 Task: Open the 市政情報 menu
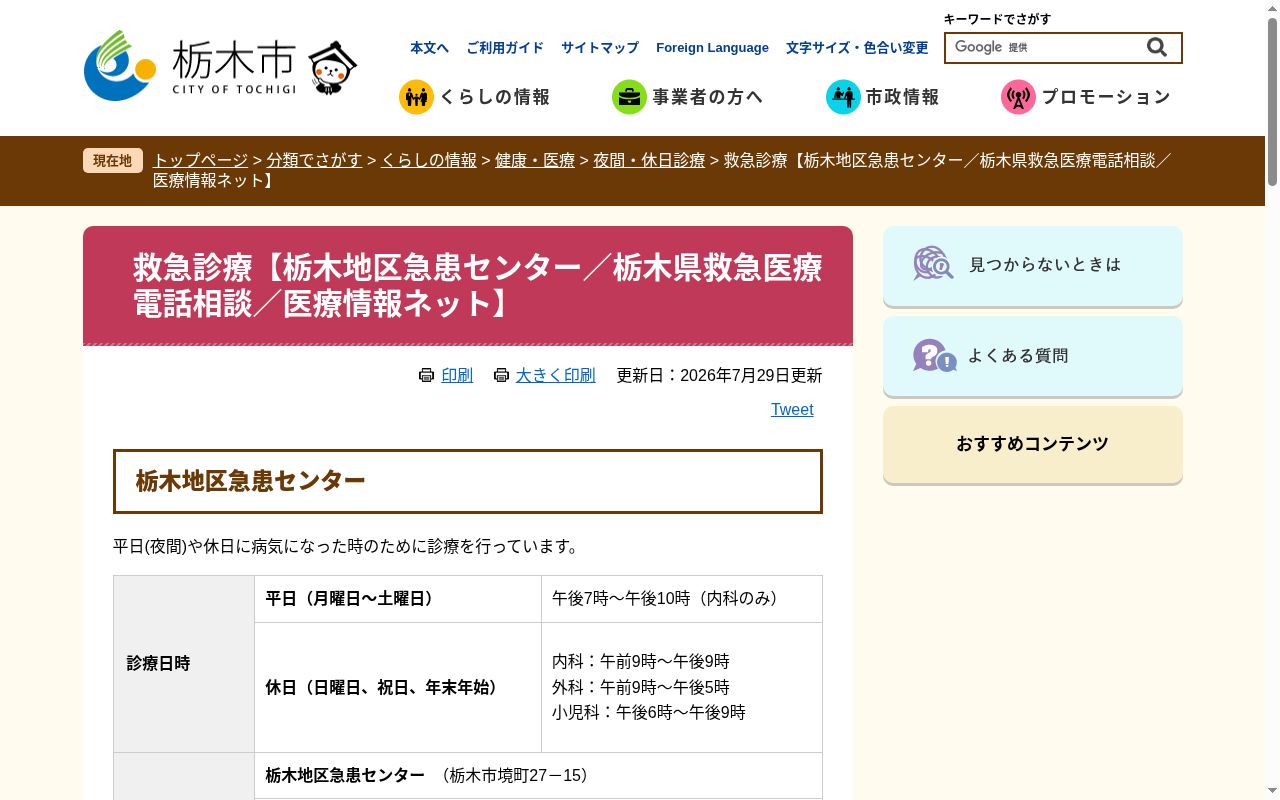click(x=883, y=97)
